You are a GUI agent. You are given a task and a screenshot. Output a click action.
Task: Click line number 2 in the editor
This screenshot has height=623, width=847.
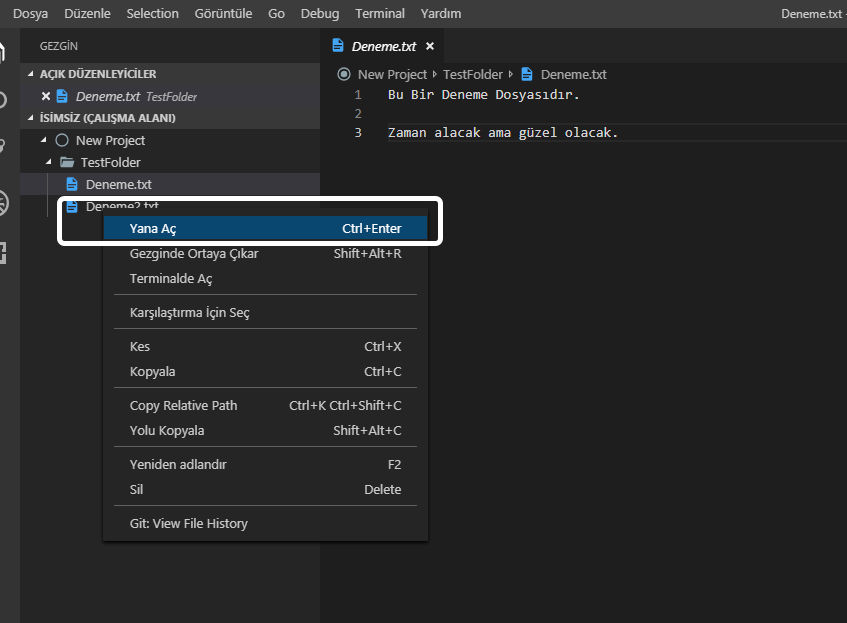pyautogui.click(x=358, y=113)
